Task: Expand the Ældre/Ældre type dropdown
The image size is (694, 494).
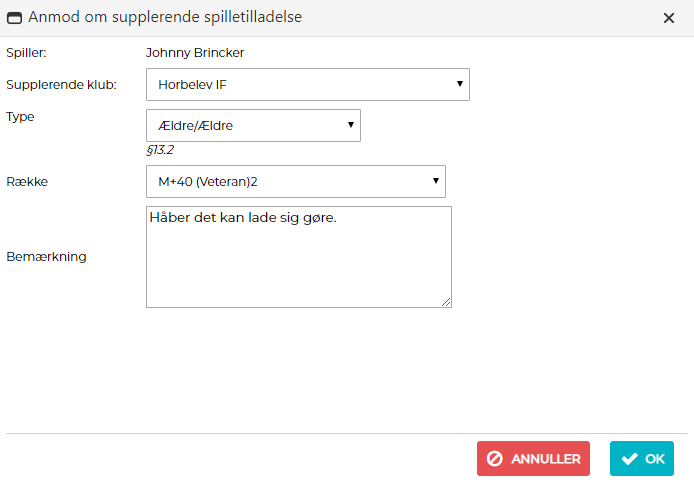Action: coord(252,126)
